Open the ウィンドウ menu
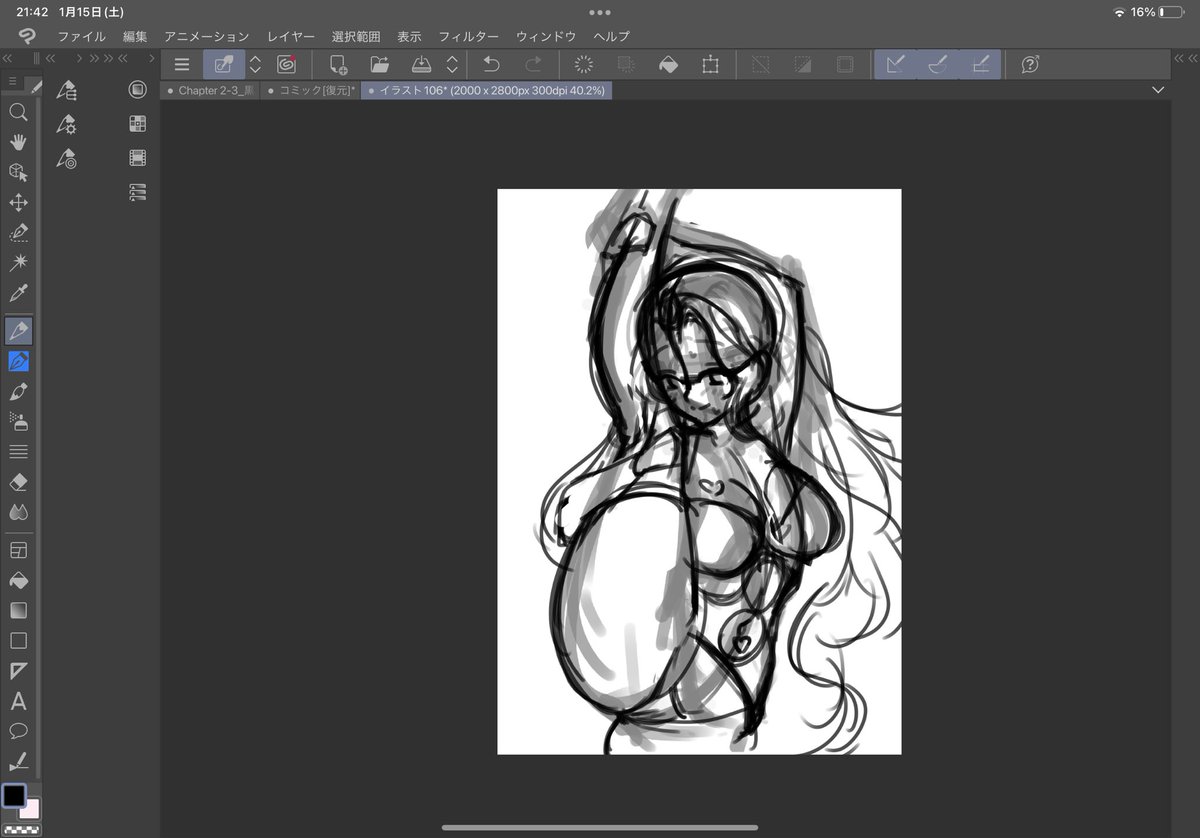 [546, 36]
